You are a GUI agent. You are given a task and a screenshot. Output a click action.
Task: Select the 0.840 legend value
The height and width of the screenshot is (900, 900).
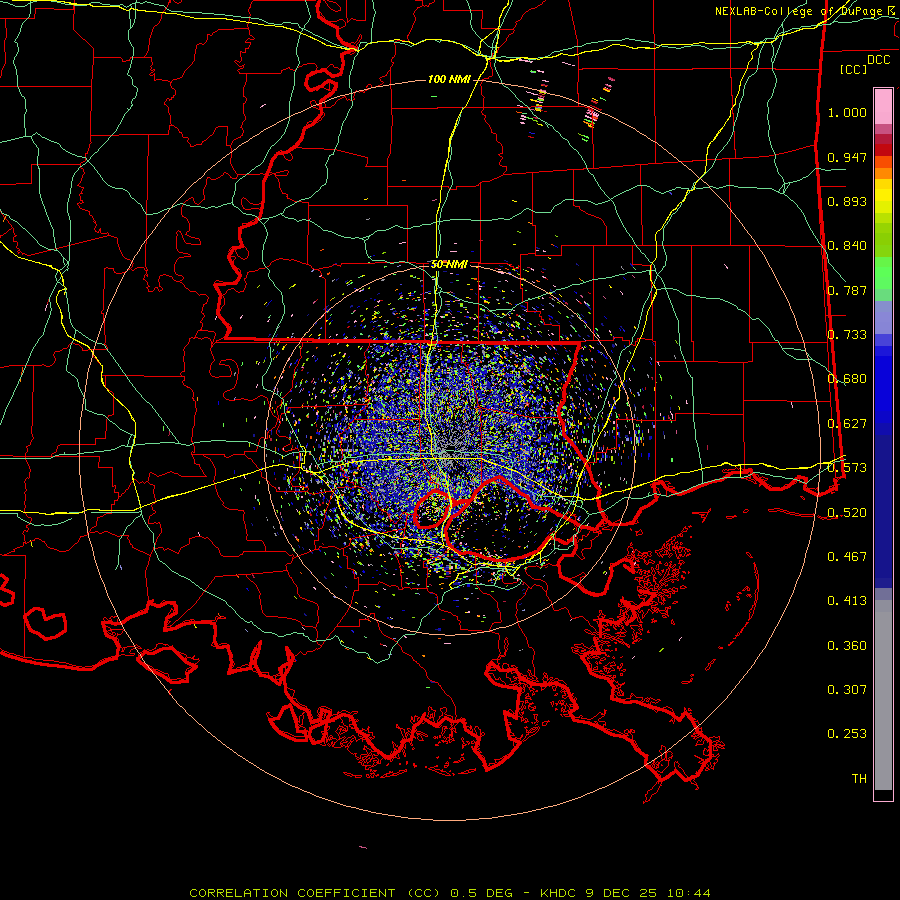(x=847, y=246)
